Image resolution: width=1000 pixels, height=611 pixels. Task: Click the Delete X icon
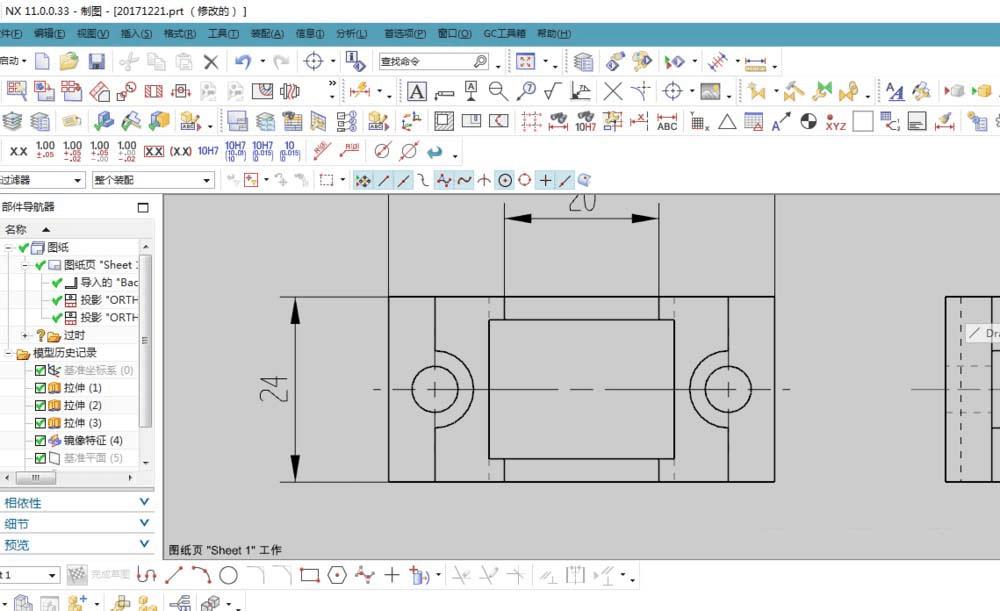(x=210, y=62)
